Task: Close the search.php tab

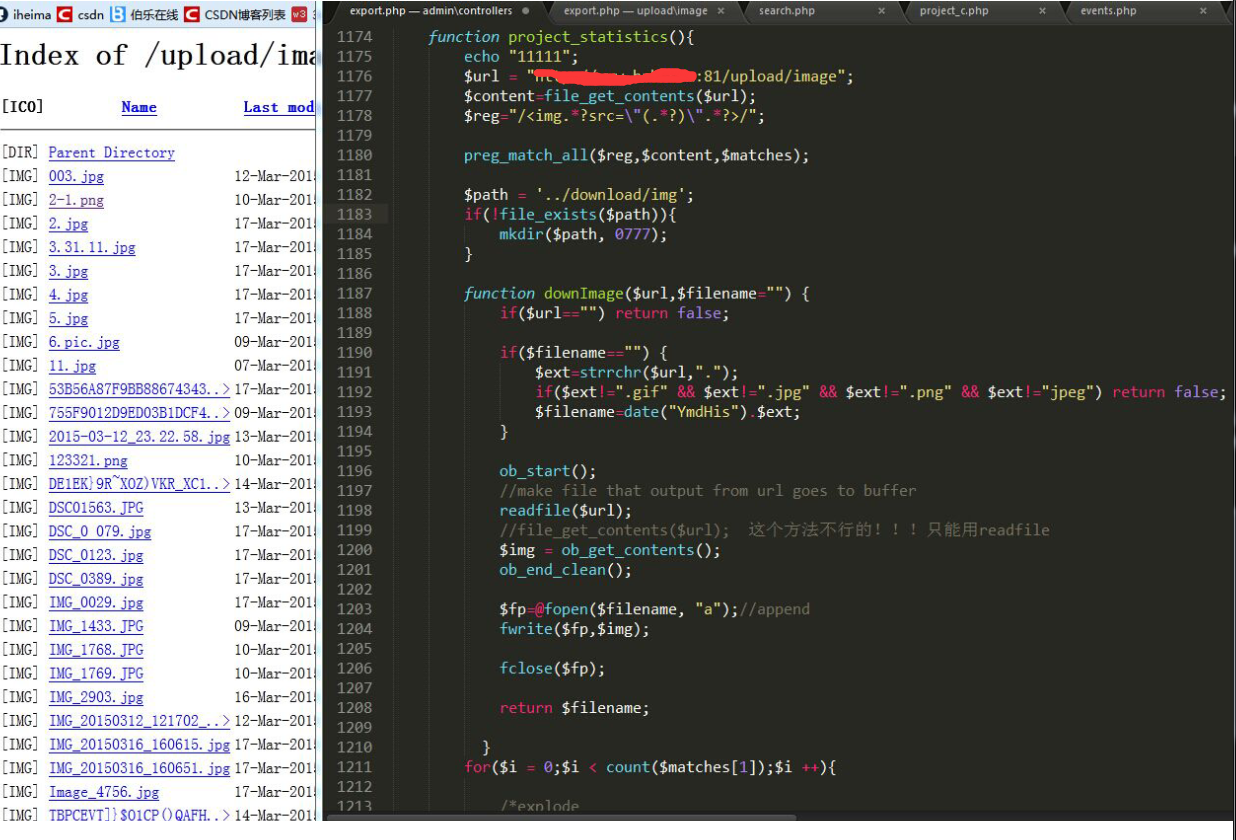Action: [x=882, y=11]
